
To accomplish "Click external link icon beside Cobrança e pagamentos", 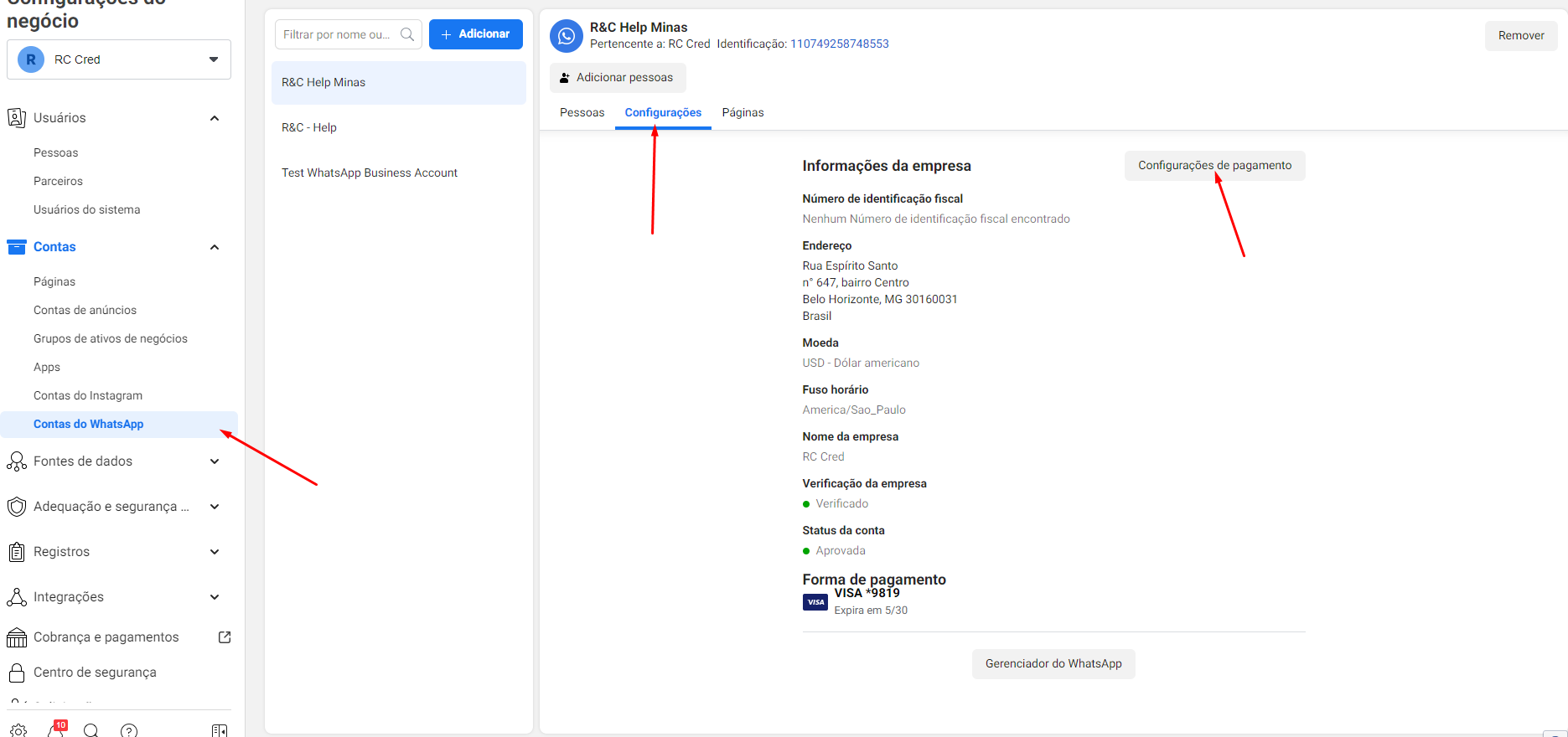I will (x=225, y=637).
